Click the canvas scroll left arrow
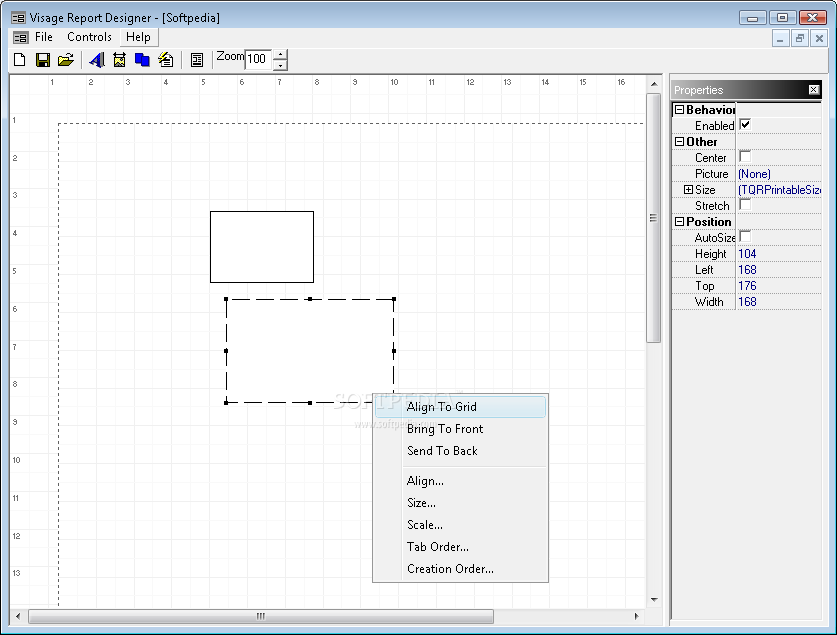 coord(18,616)
